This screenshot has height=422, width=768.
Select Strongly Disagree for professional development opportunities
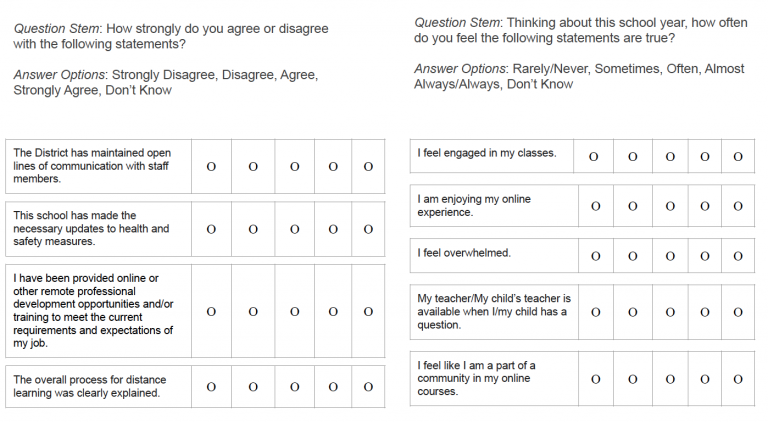[x=211, y=311]
